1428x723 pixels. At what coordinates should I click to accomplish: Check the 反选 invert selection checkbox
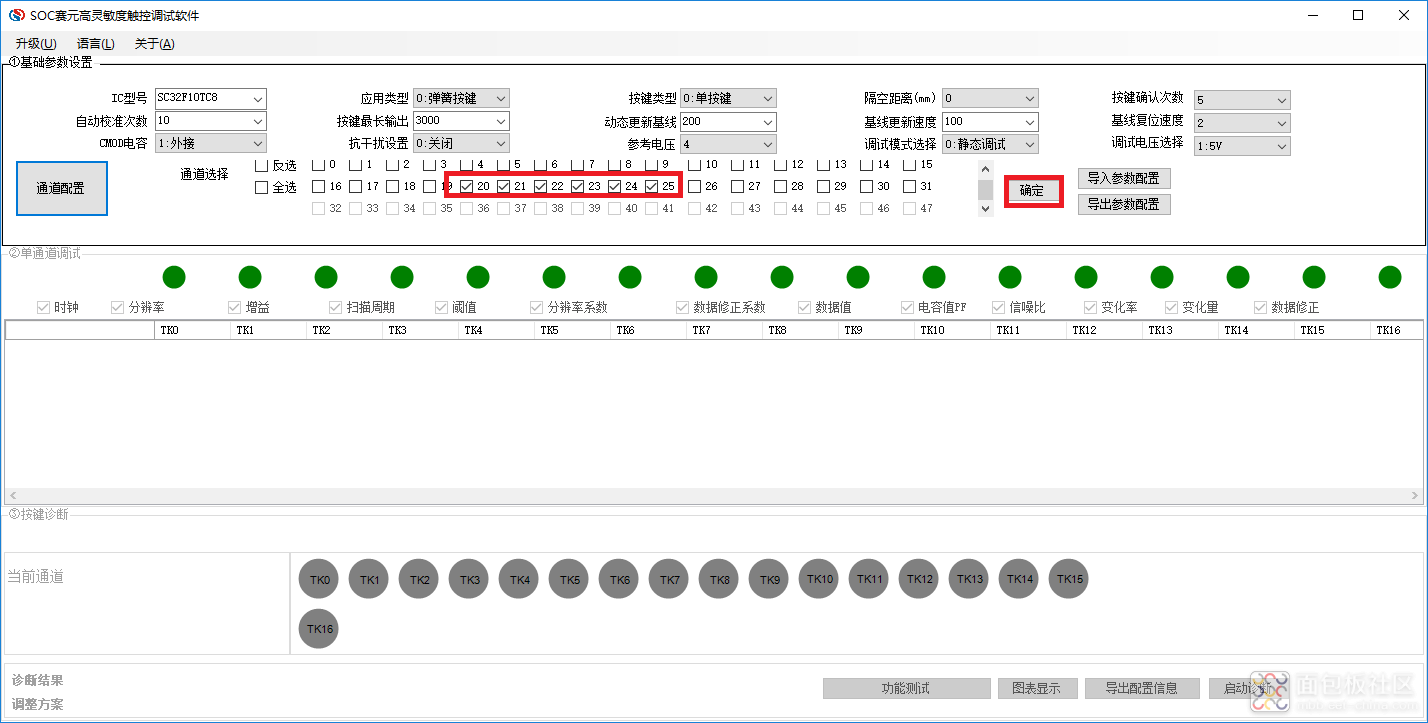tap(262, 165)
